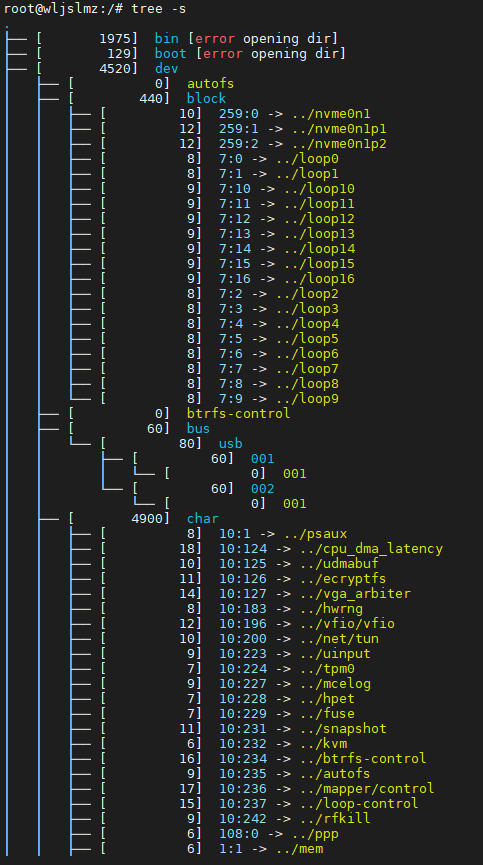
Task: Click the ../mapper/control symlink target
Action: coord(367,788)
